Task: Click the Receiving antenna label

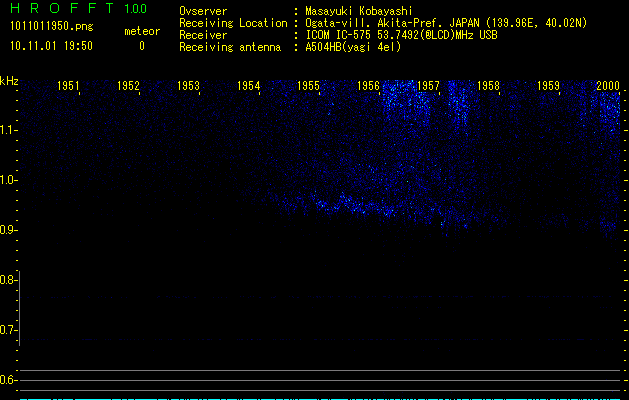Action: tap(230, 47)
